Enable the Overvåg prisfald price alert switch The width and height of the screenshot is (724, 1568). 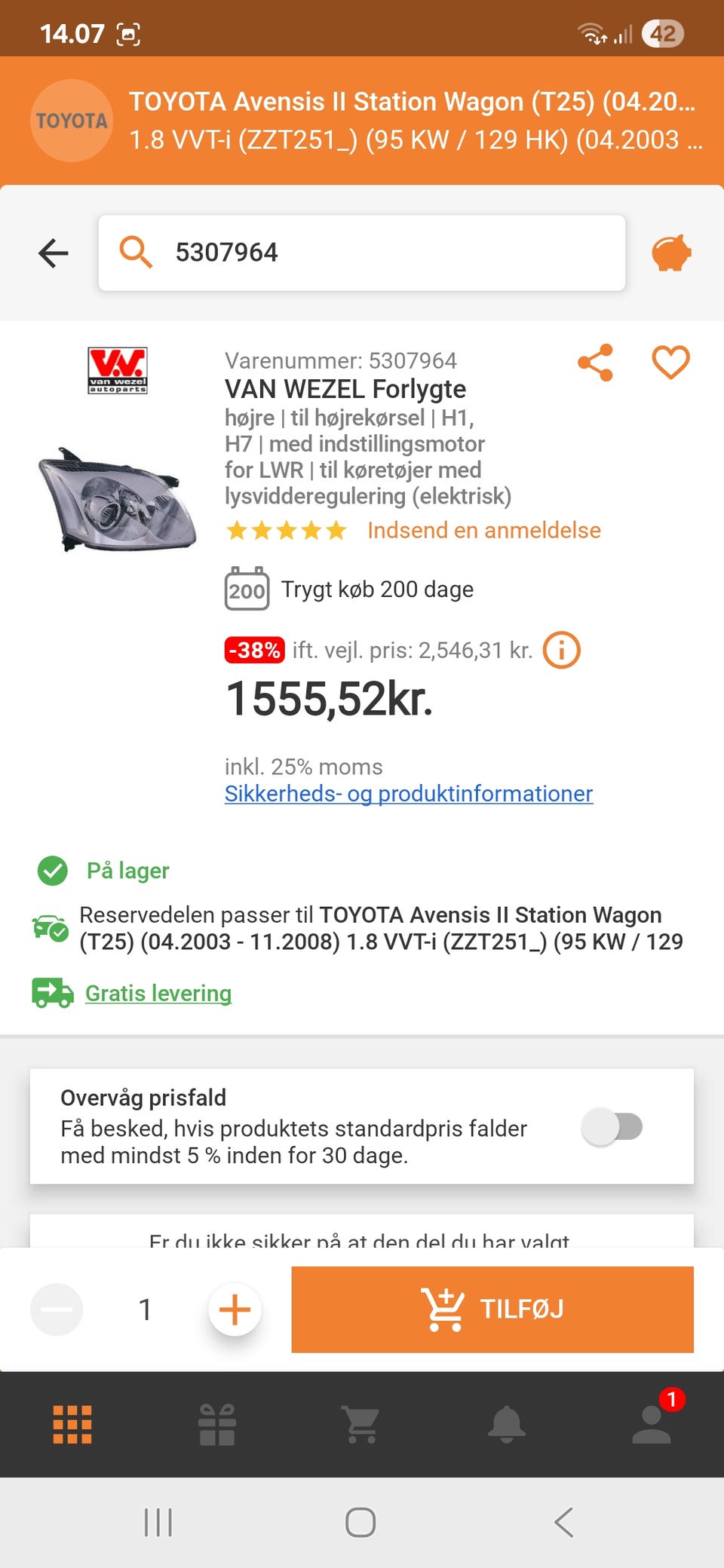(x=612, y=1127)
